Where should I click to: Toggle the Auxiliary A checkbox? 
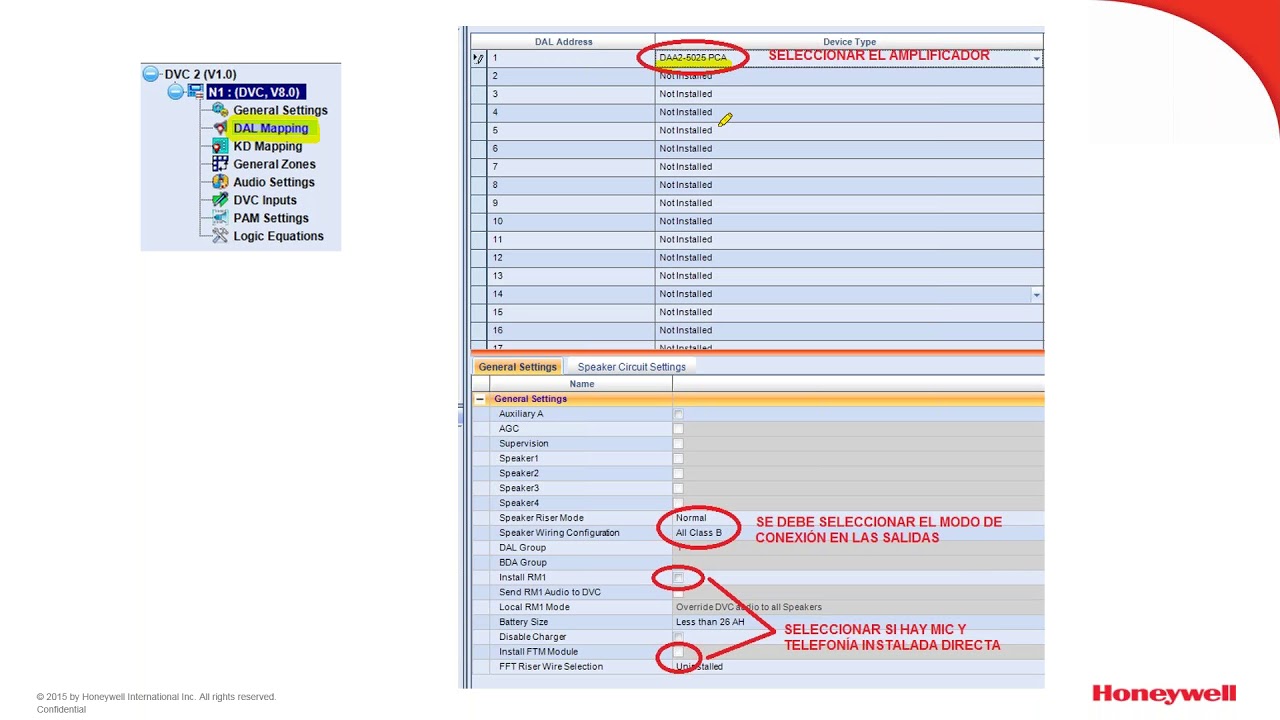[678, 414]
